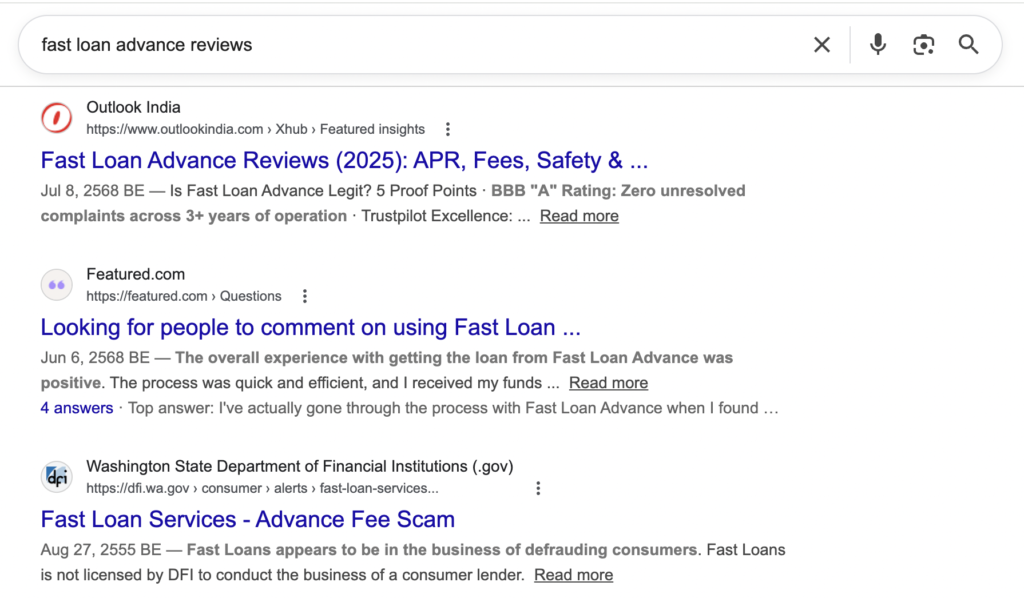
Task: Expand Read more on Outlook India snippet
Action: pos(579,216)
